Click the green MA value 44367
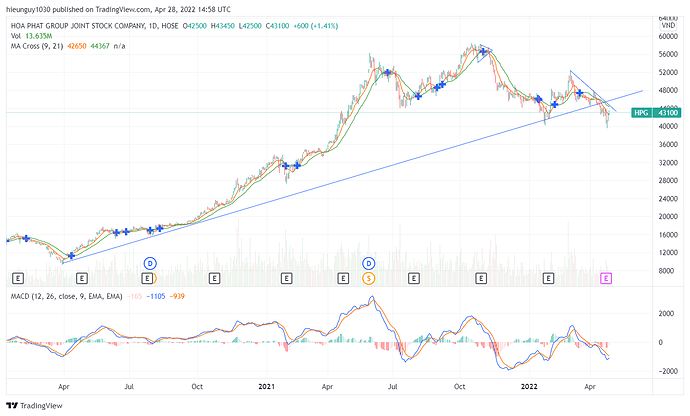This screenshot has height=416, width=690. point(100,46)
